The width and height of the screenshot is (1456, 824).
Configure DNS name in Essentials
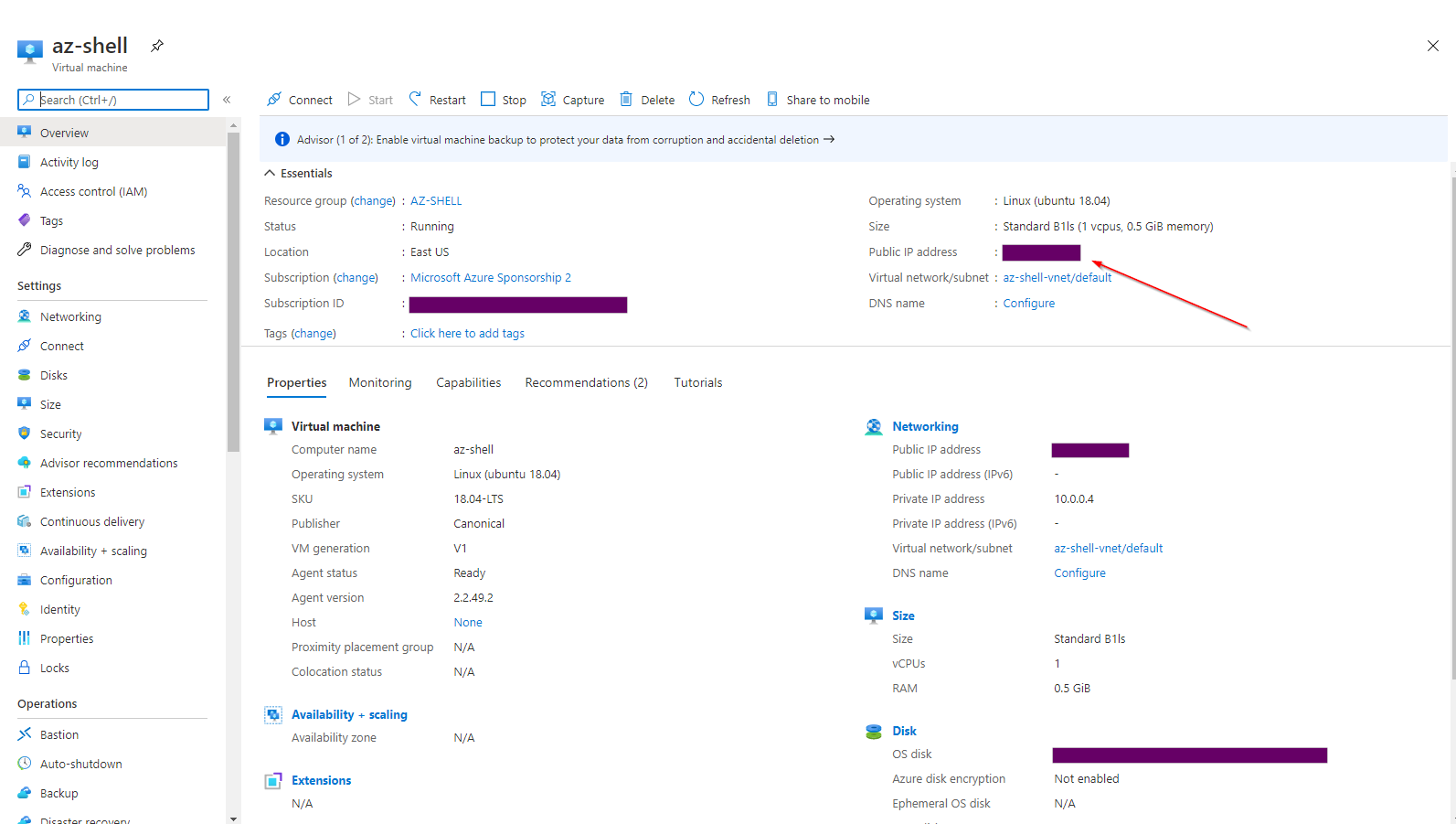(1028, 304)
